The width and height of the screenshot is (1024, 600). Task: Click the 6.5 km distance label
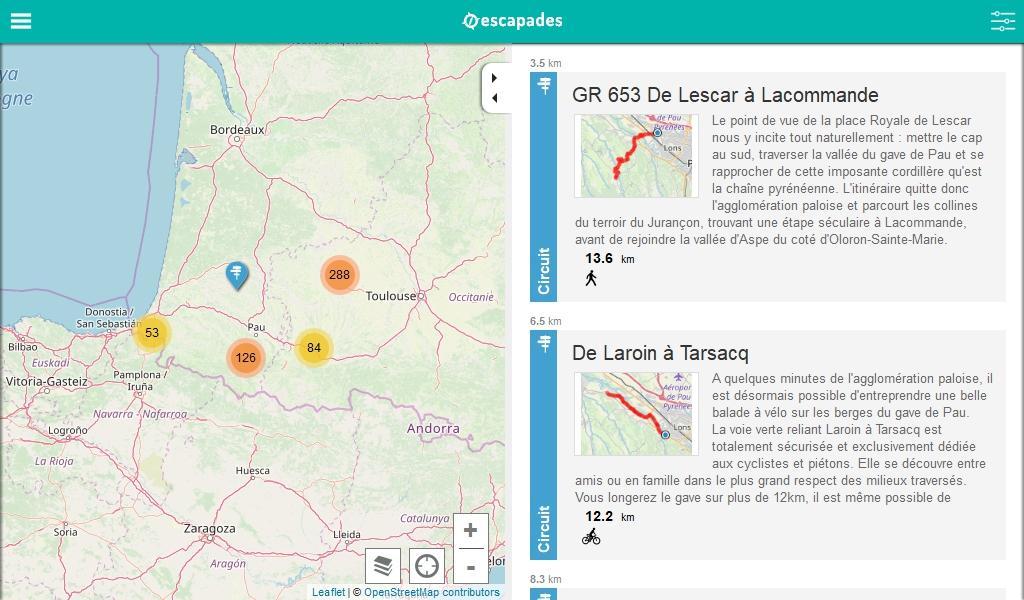coord(545,321)
